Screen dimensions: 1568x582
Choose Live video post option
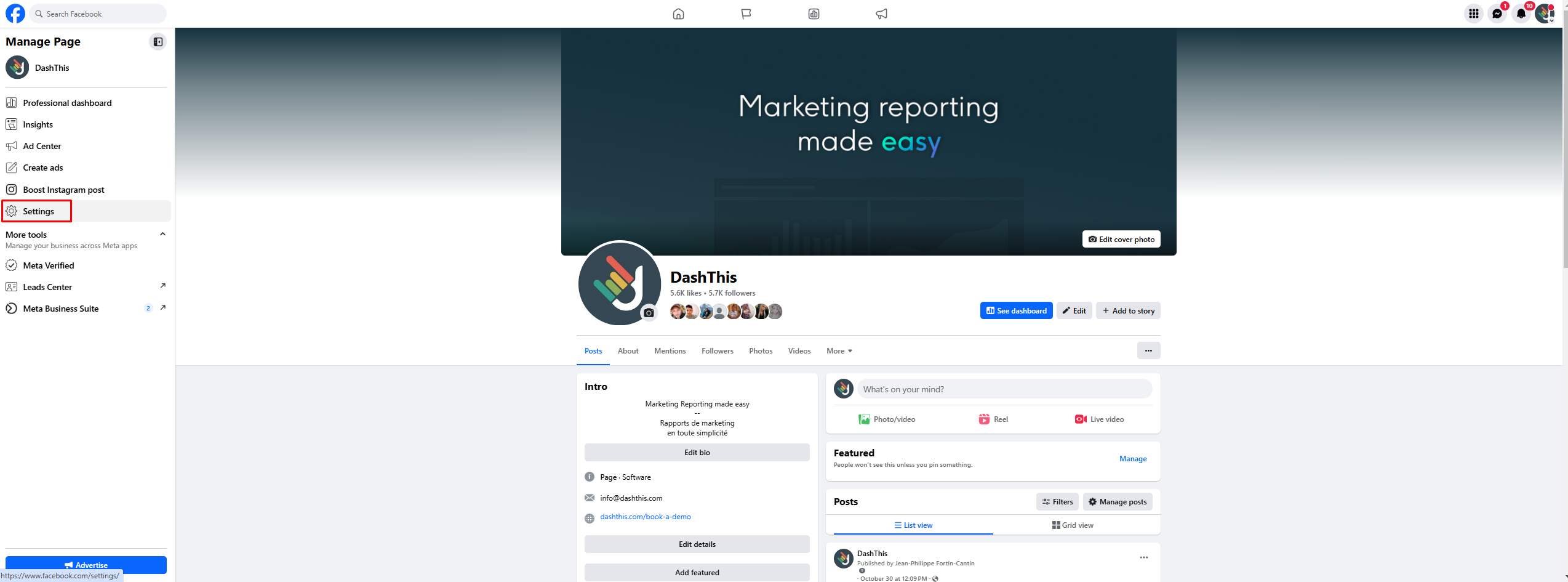tap(1099, 419)
